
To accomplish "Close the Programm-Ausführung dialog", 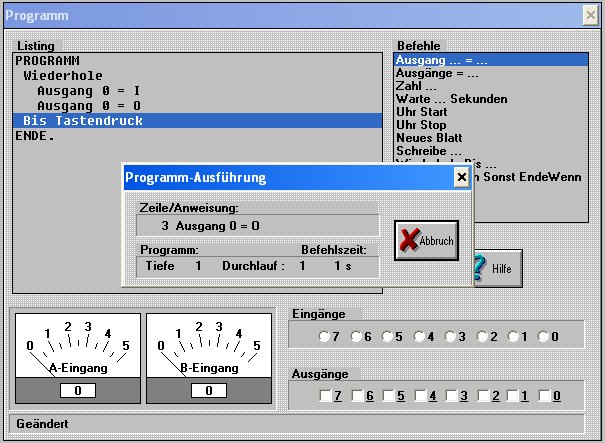I will (x=461, y=177).
